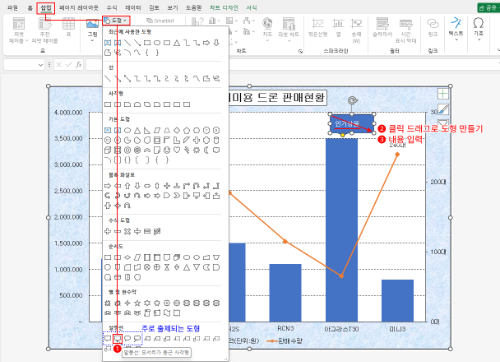Click the 공유 (Share) button

click(488, 8)
